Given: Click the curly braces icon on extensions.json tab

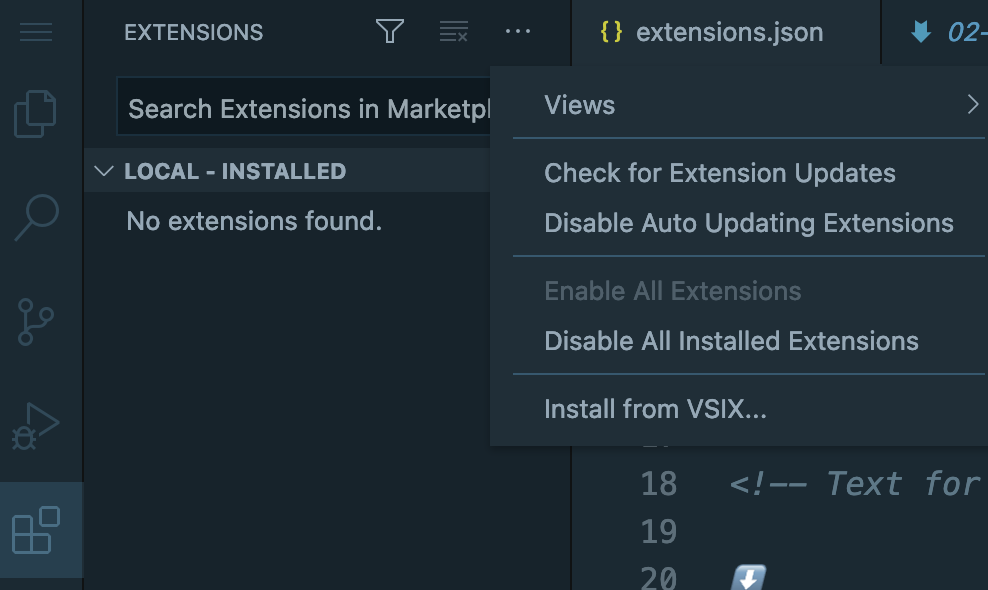Looking at the screenshot, I should 610,31.
